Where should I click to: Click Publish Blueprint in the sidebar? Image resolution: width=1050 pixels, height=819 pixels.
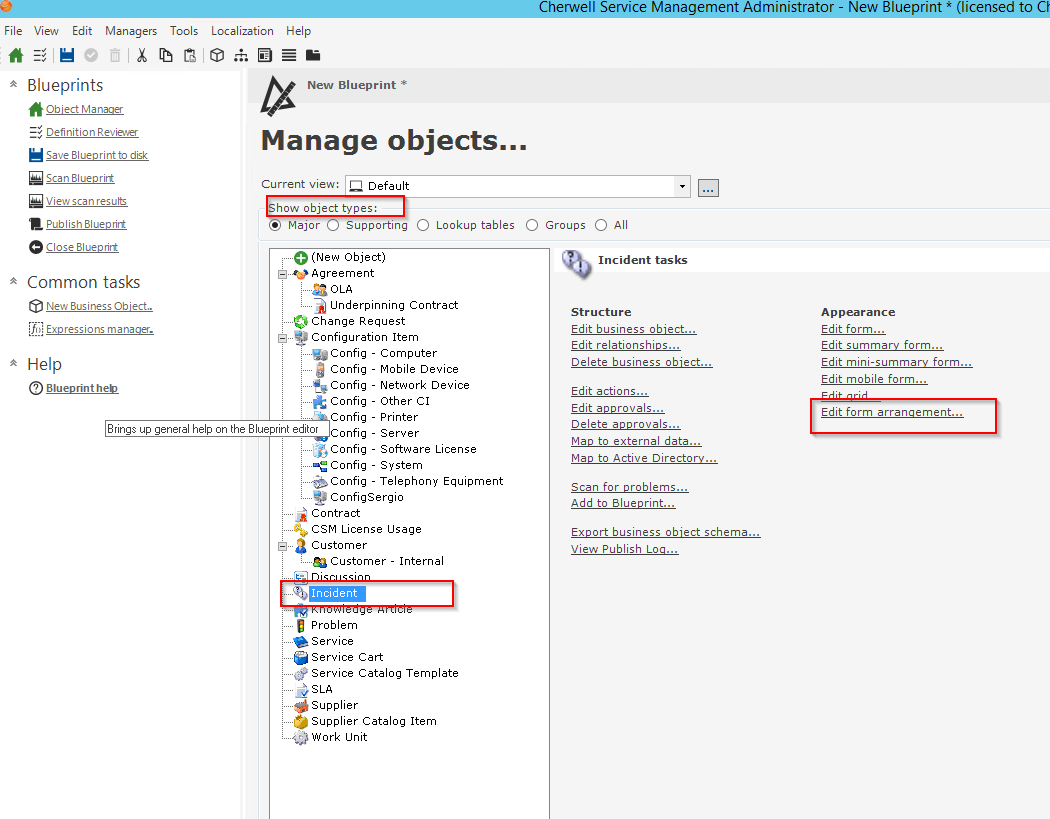[86, 224]
